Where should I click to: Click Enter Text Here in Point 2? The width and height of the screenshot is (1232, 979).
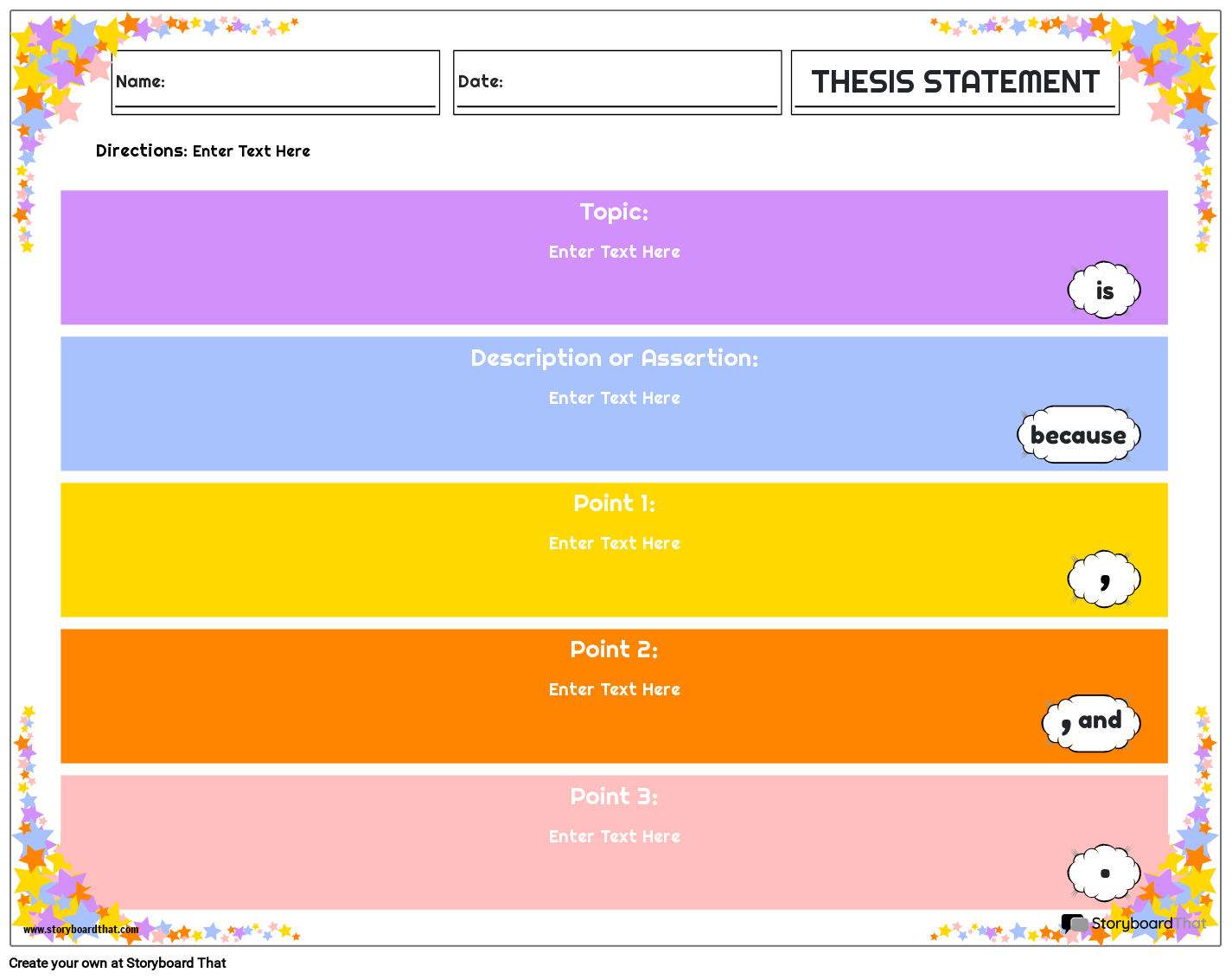614,689
